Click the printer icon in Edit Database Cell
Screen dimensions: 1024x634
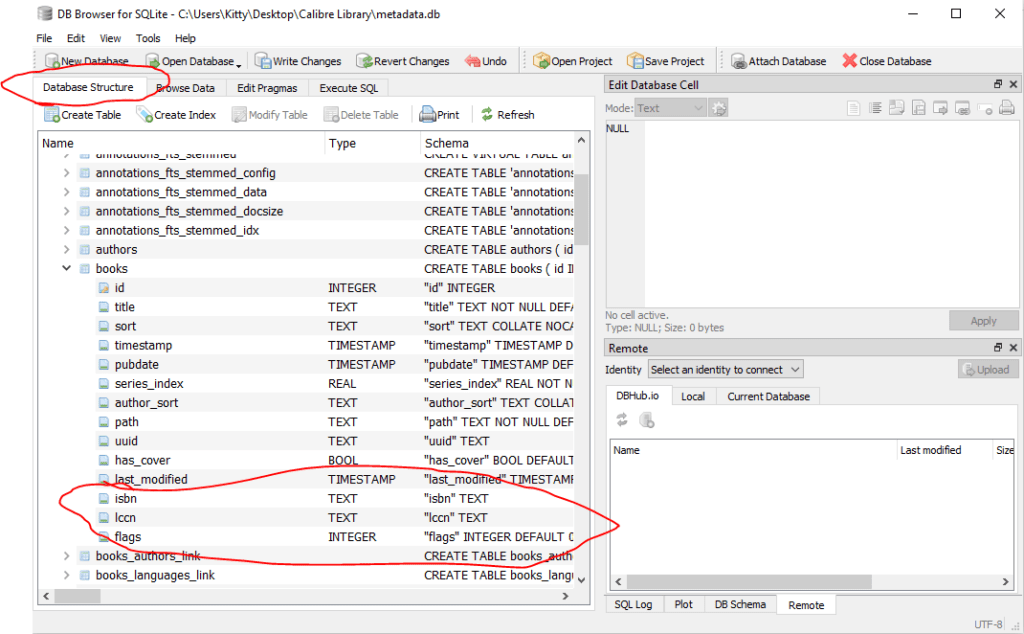1007,108
